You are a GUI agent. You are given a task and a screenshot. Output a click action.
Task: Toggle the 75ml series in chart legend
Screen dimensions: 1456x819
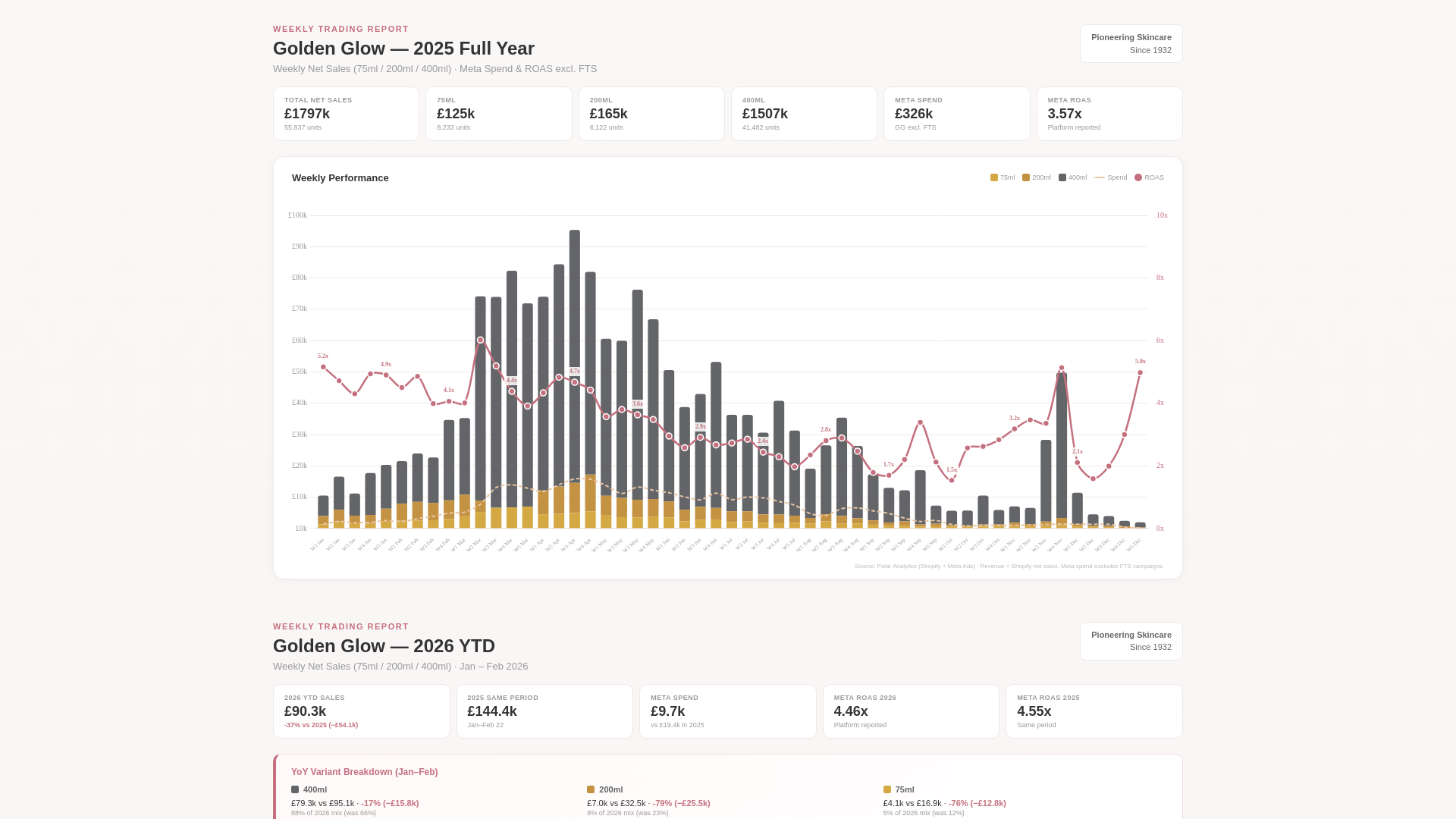pyautogui.click(x=1002, y=177)
